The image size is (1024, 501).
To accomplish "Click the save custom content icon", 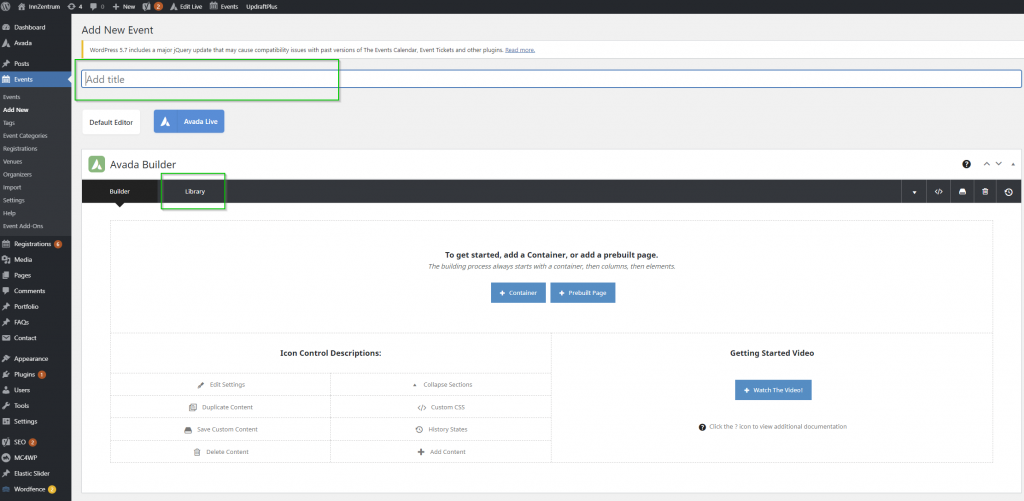I will coord(962,191).
